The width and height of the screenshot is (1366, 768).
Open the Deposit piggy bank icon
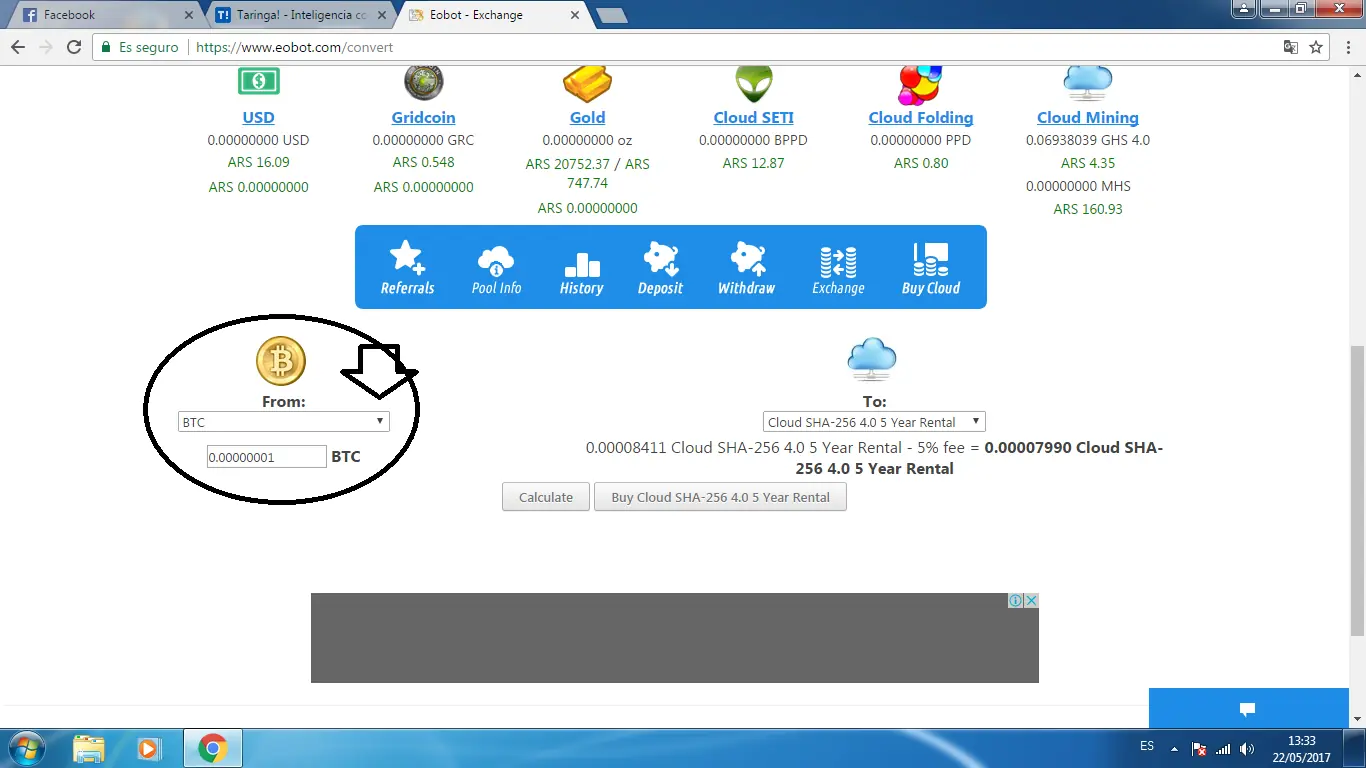[660, 259]
